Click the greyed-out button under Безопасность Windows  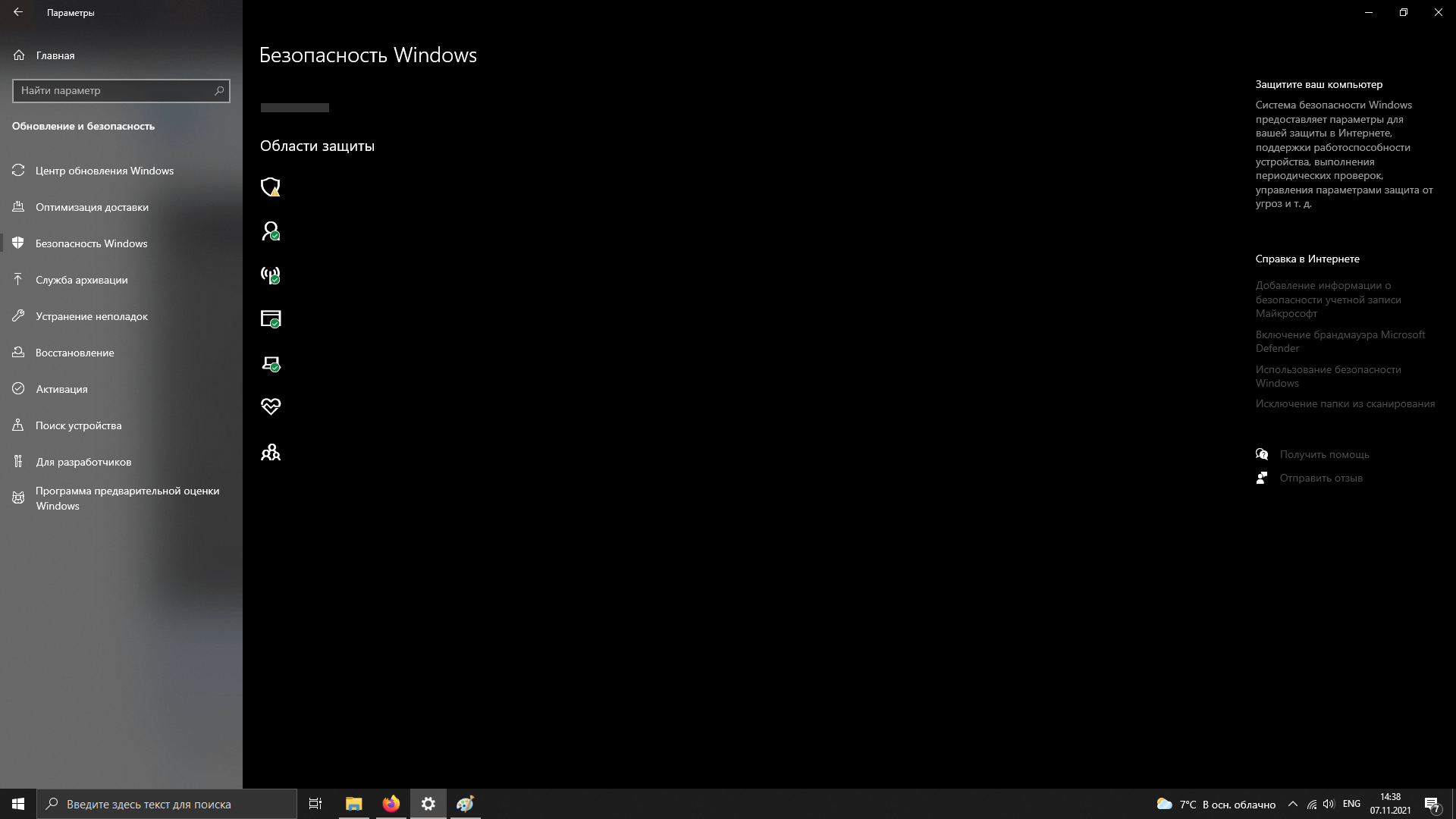295,108
